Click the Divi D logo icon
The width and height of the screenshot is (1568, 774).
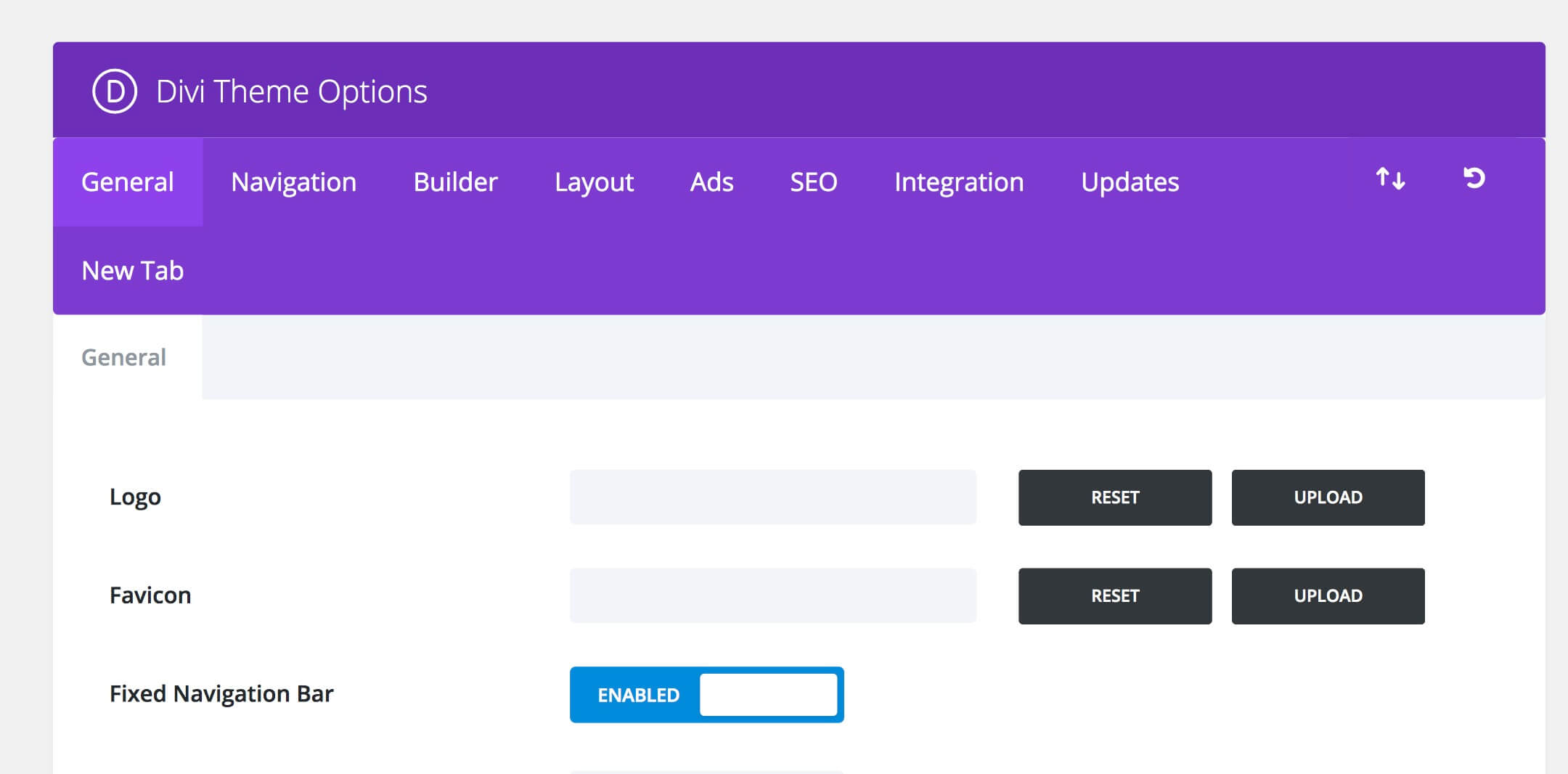pyautogui.click(x=115, y=91)
